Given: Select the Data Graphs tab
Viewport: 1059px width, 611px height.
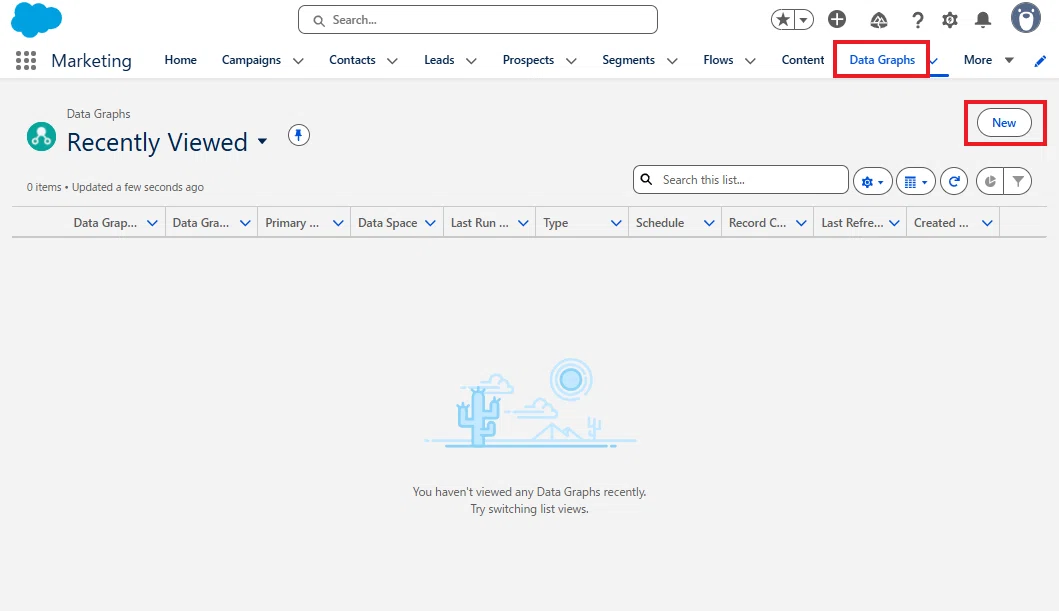Looking at the screenshot, I should pos(882,60).
